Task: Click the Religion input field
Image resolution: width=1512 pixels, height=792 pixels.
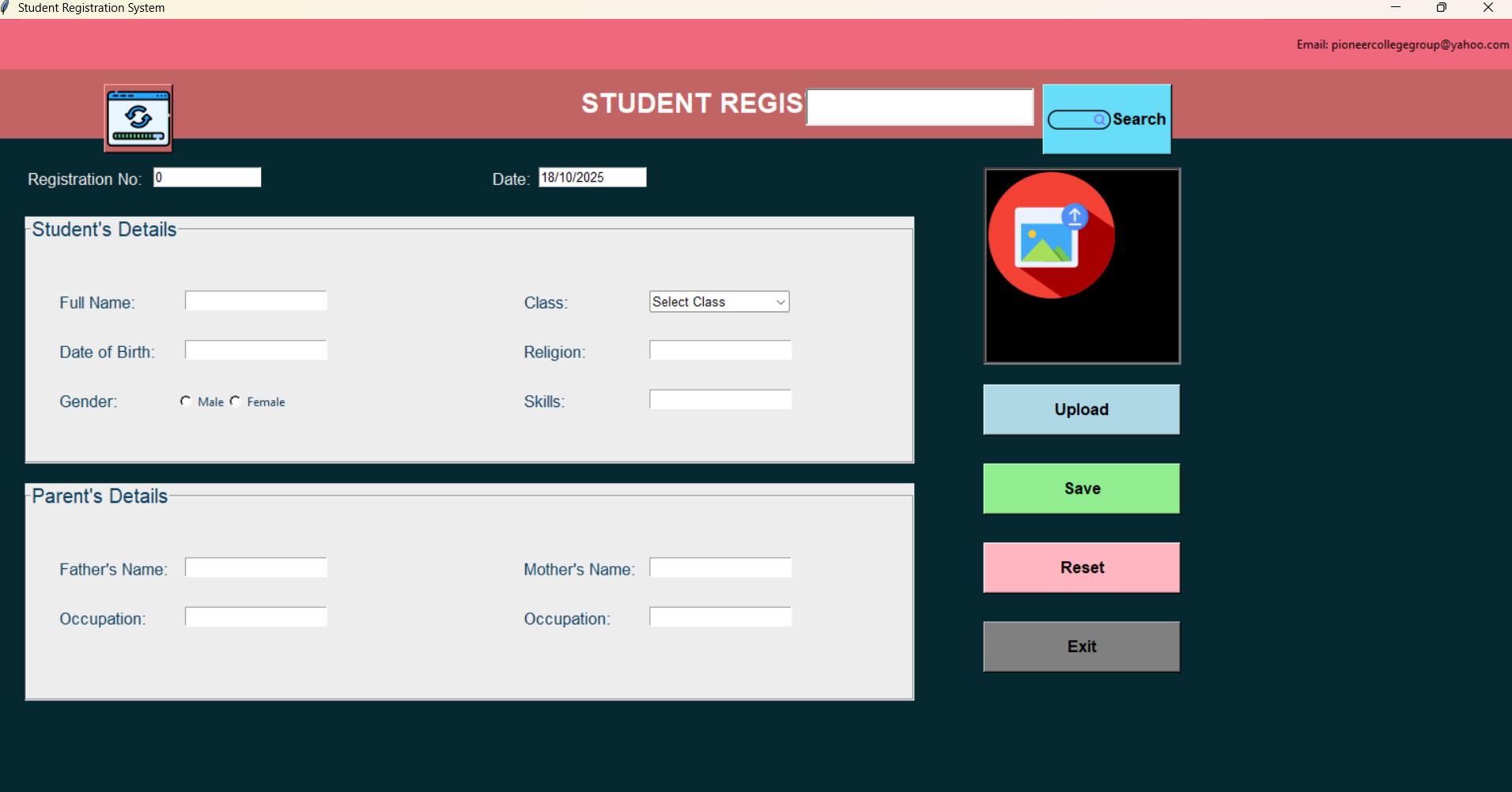Action: point(719,349)
